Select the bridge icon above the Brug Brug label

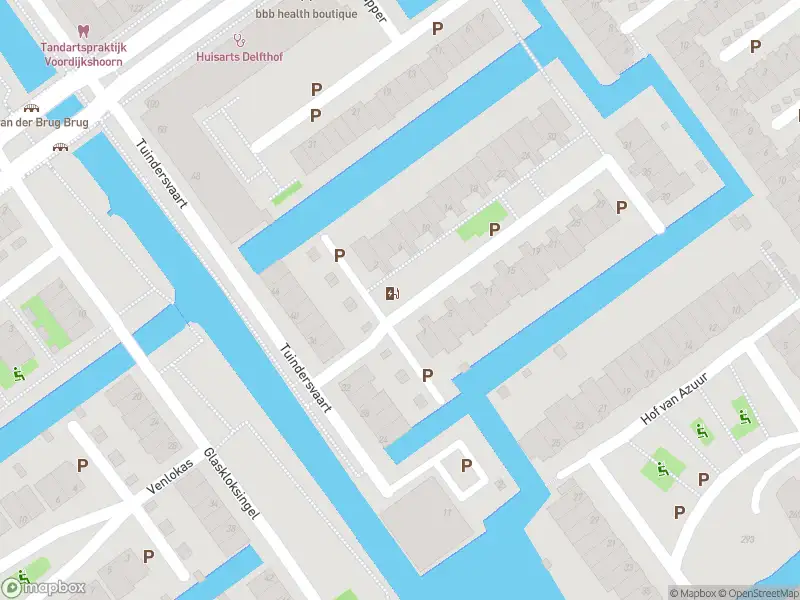coord(31,108)
